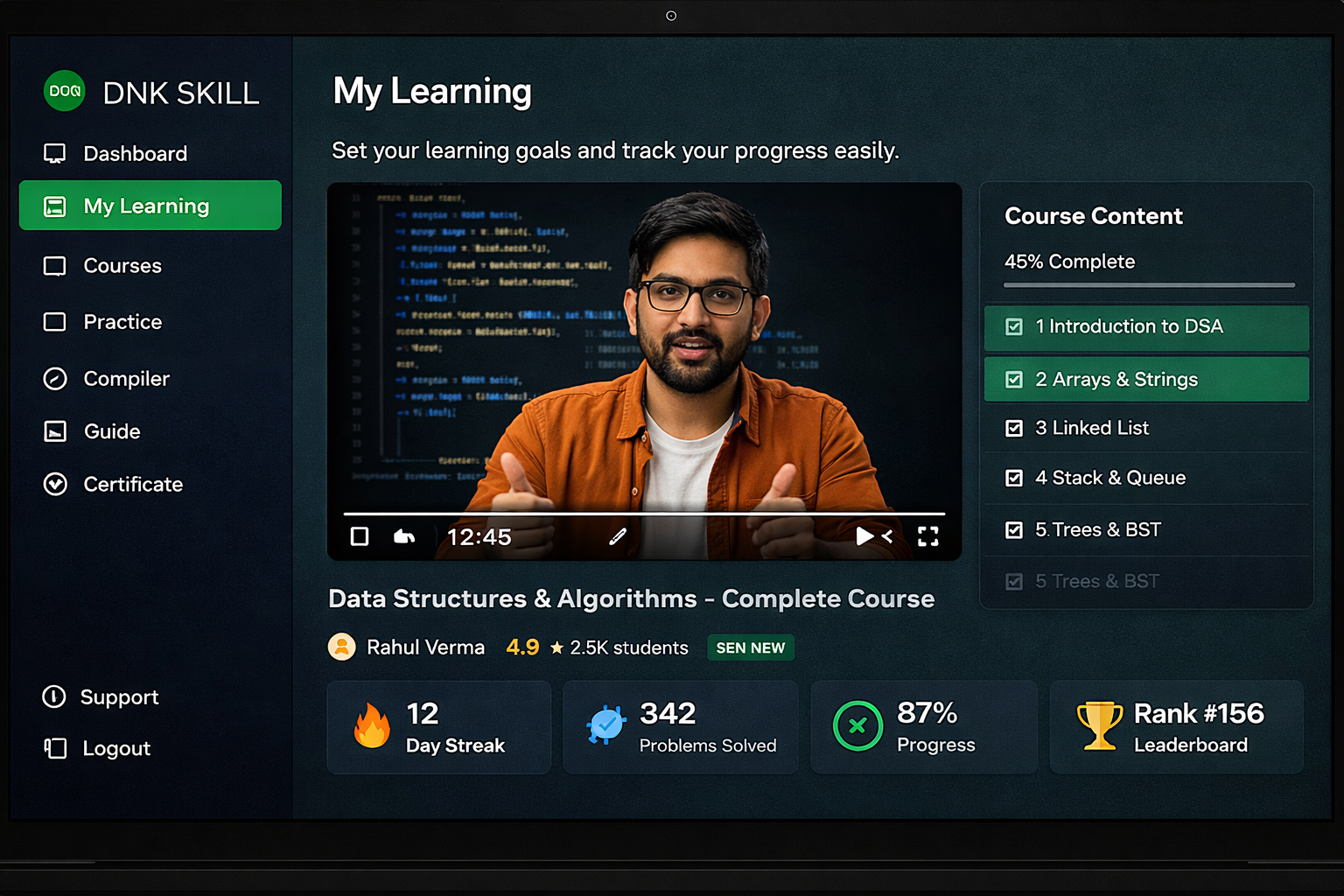Go to Certificate in sidebar
1344x896 pixels.
(133, 484)
